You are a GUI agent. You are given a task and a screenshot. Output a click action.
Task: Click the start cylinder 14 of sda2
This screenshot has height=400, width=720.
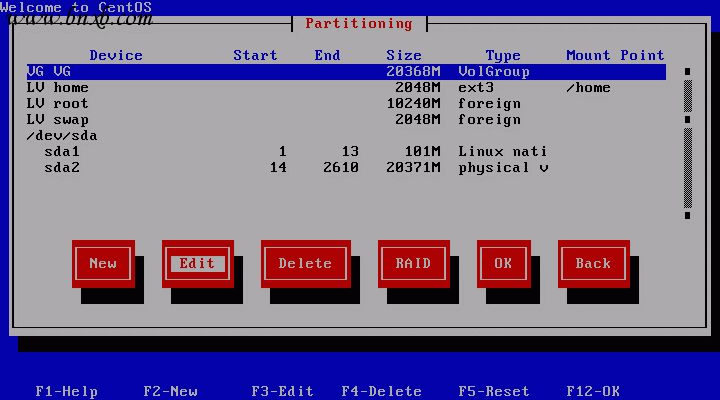click(x=278, y=168)
